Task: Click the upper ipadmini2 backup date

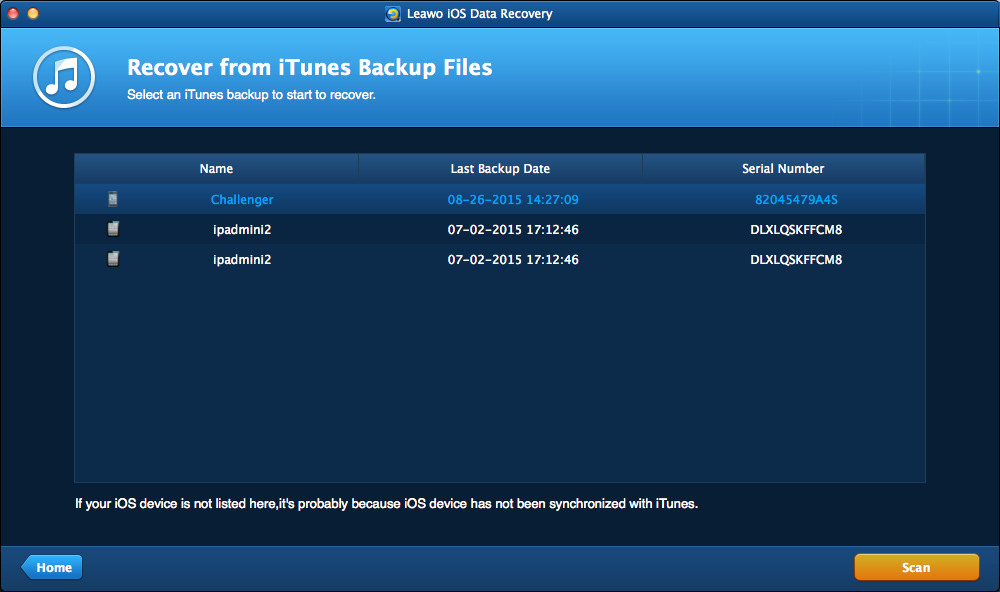Action: pyautogui.click(x=513, y=229)
